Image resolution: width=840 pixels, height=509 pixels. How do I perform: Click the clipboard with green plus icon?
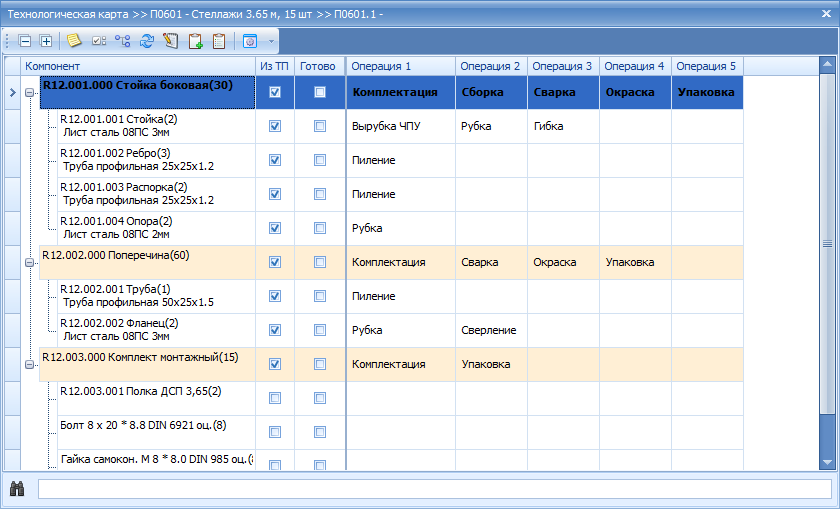[x=196, y=41]
